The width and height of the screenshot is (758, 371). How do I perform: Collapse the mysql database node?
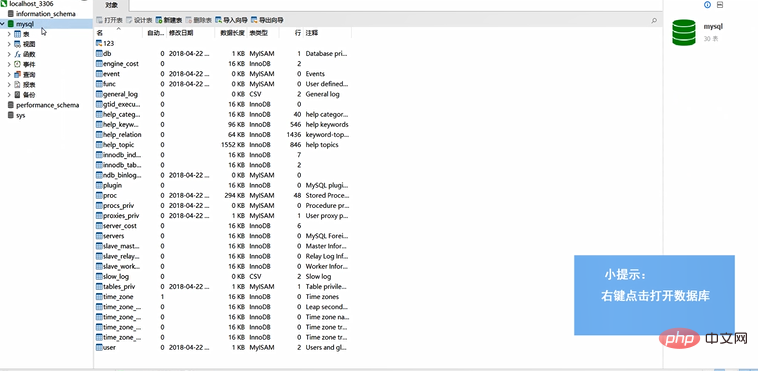(3, 24)
